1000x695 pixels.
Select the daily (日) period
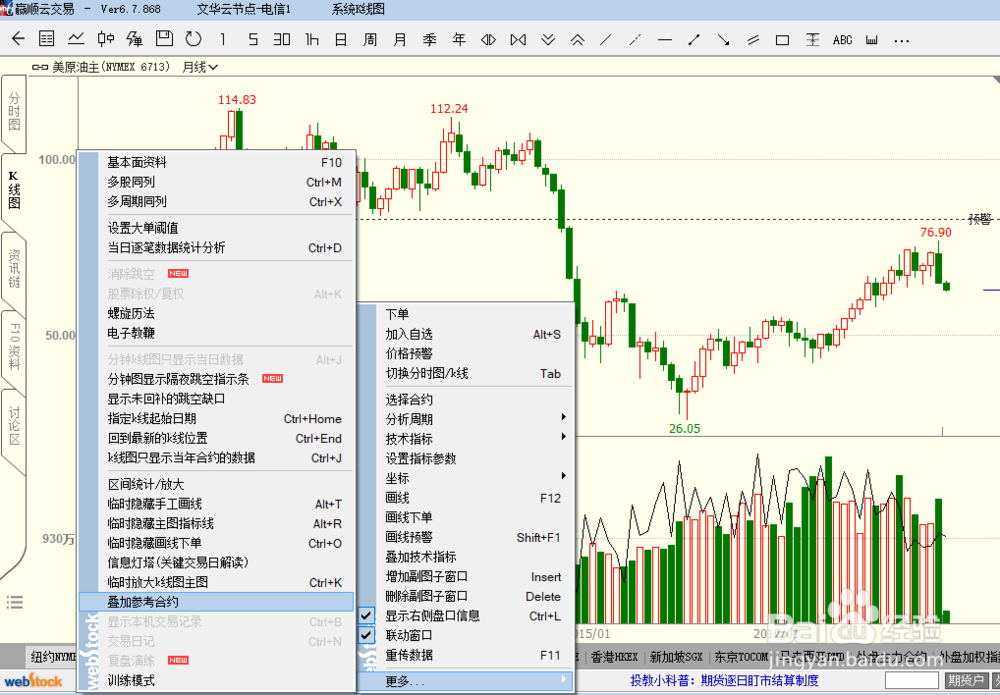341,40
